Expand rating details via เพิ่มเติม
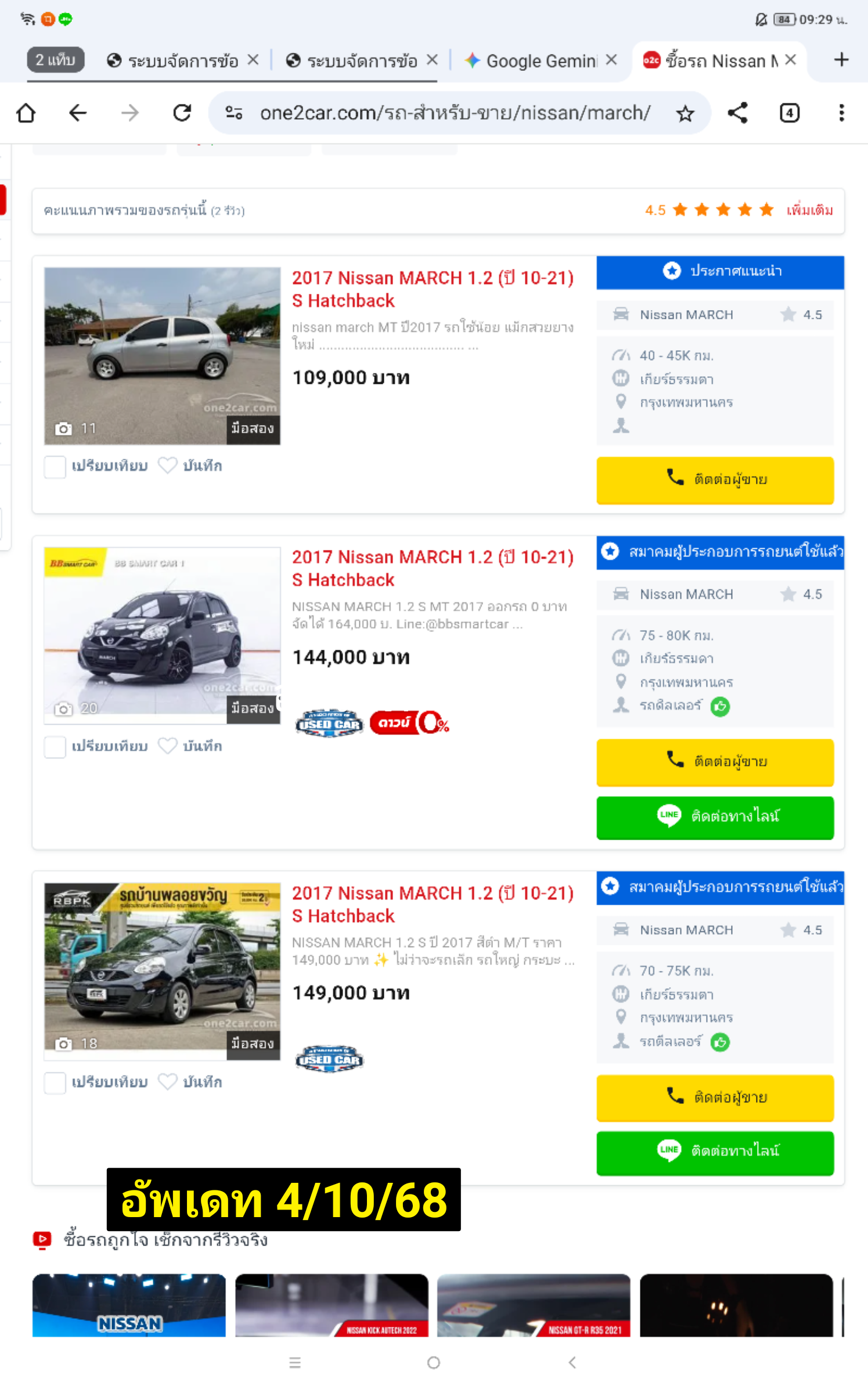Image resolution: width=868 pixels, height=1389 pixels. point(809,210)
